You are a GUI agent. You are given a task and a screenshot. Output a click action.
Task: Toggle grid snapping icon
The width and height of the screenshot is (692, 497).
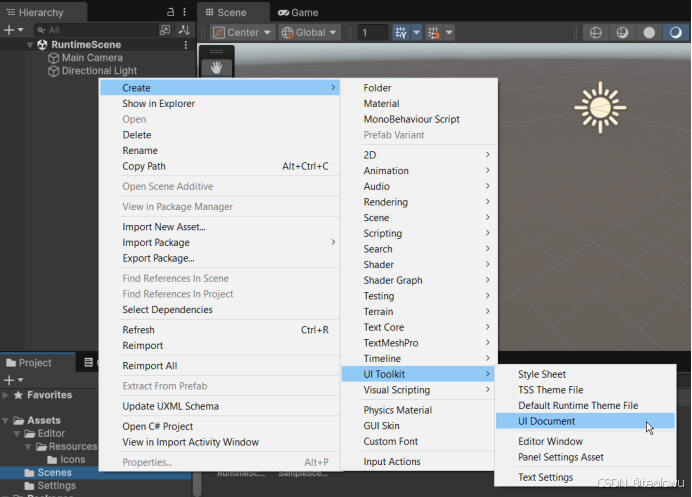point(433,33)
